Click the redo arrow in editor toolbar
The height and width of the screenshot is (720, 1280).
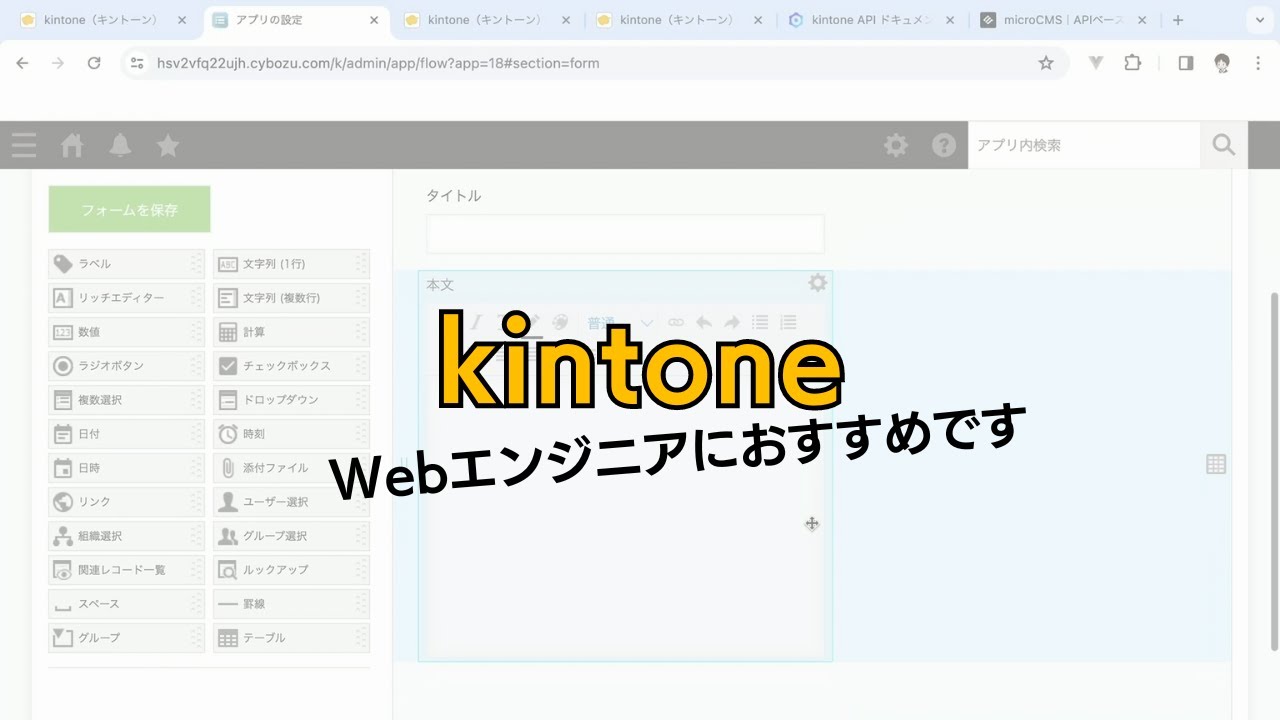click(x=732, y=322)
